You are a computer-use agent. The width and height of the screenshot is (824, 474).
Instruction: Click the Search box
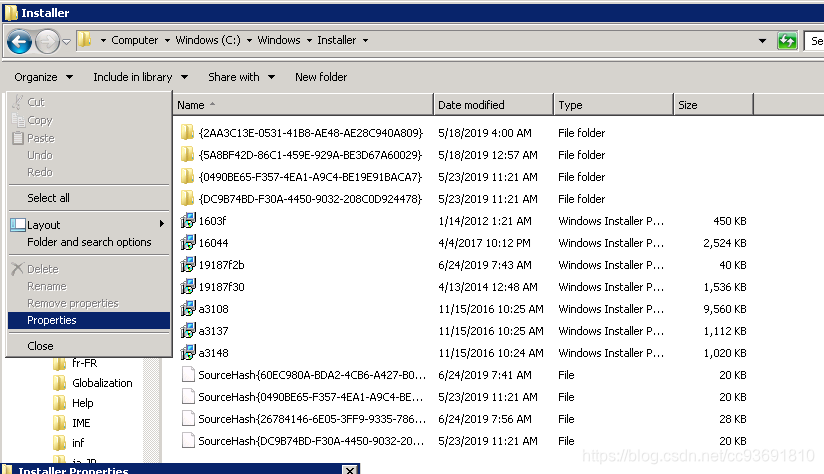pyautogui.click(x=814, y=40)
